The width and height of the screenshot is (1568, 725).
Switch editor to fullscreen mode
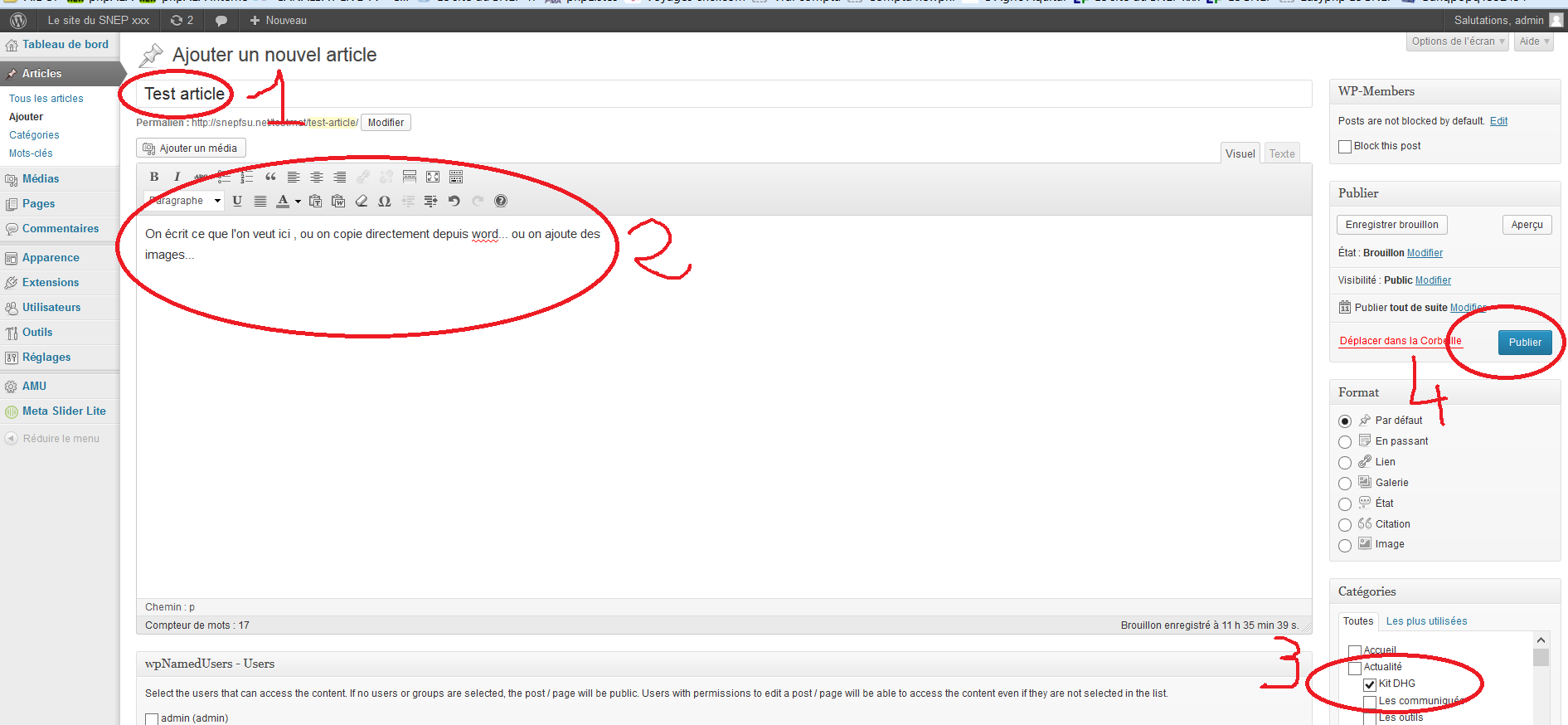[433, 177]
